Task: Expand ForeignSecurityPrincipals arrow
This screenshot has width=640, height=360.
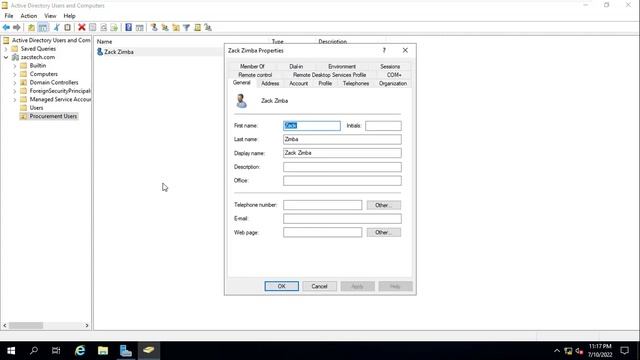Action: click(15, 91)
